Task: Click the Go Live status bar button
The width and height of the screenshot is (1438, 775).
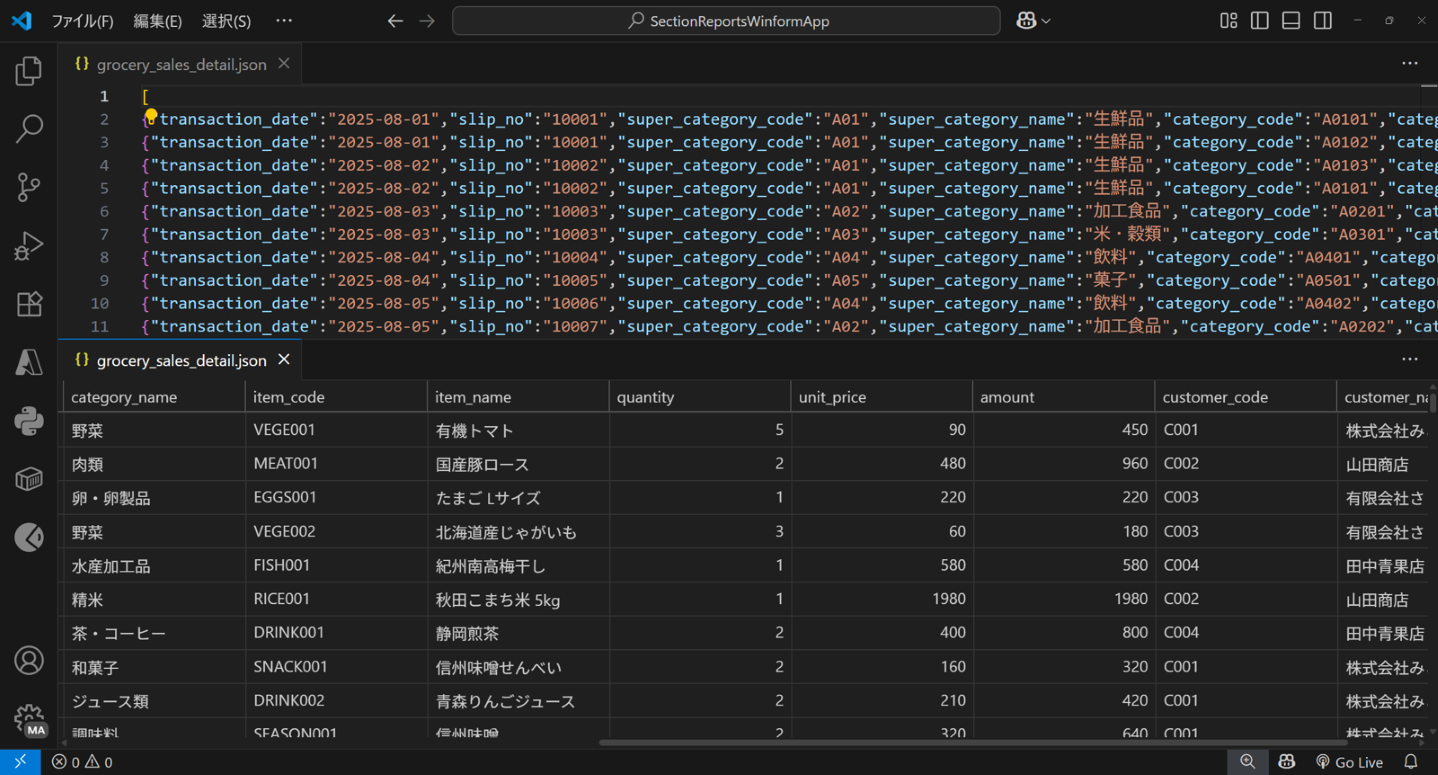Action: click(1349, 762)
